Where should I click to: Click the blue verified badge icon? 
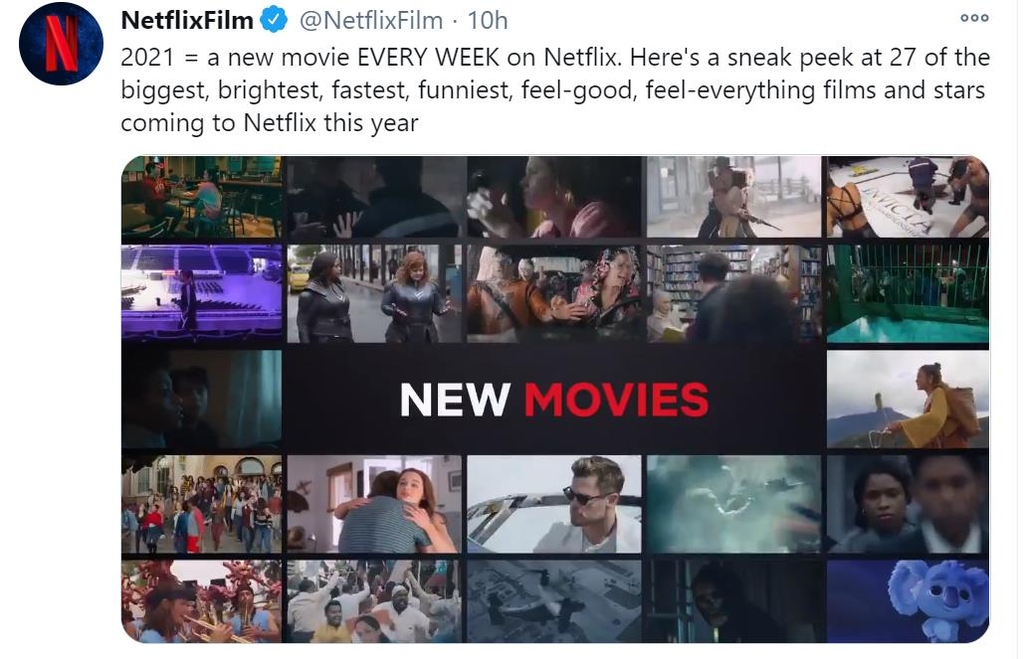point(274,20)
